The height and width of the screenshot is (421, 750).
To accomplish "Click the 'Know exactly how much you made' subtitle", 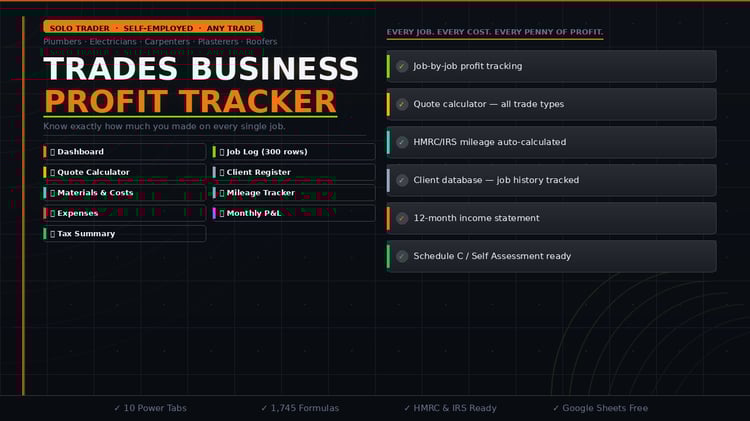I will coord(164,126).
